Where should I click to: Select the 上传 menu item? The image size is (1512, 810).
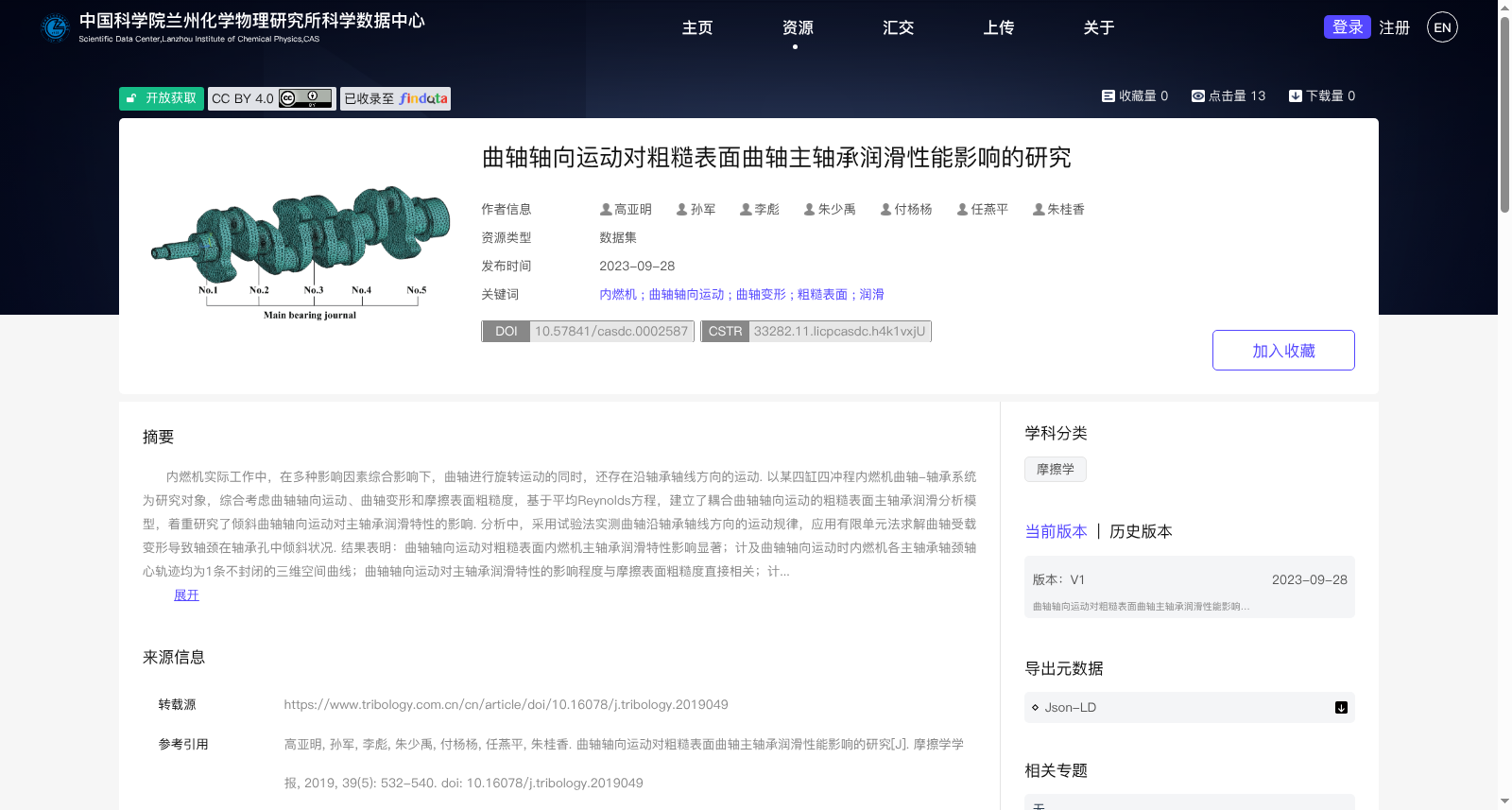click(998, 27)
